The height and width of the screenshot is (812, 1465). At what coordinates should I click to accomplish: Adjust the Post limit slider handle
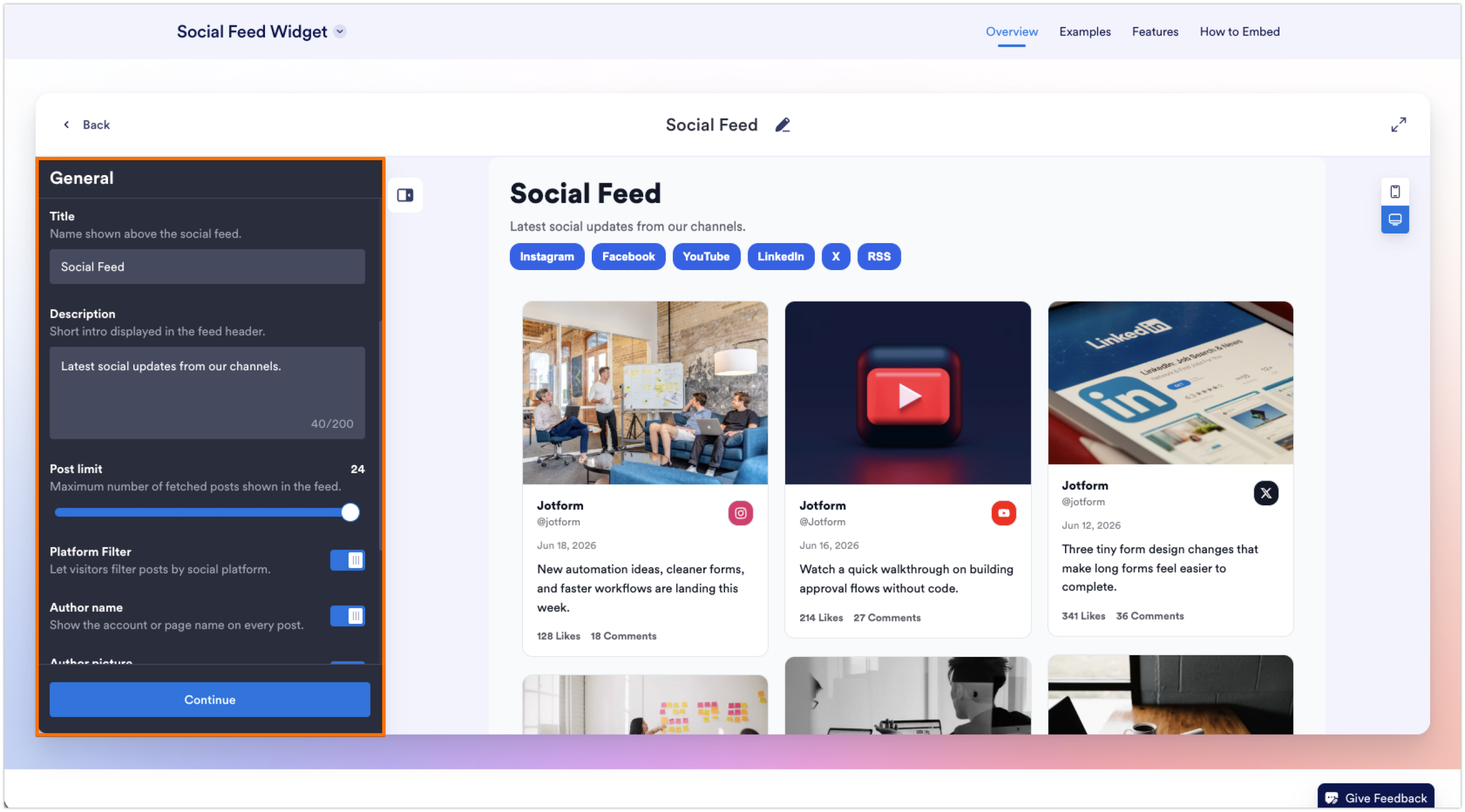(350, 512)
